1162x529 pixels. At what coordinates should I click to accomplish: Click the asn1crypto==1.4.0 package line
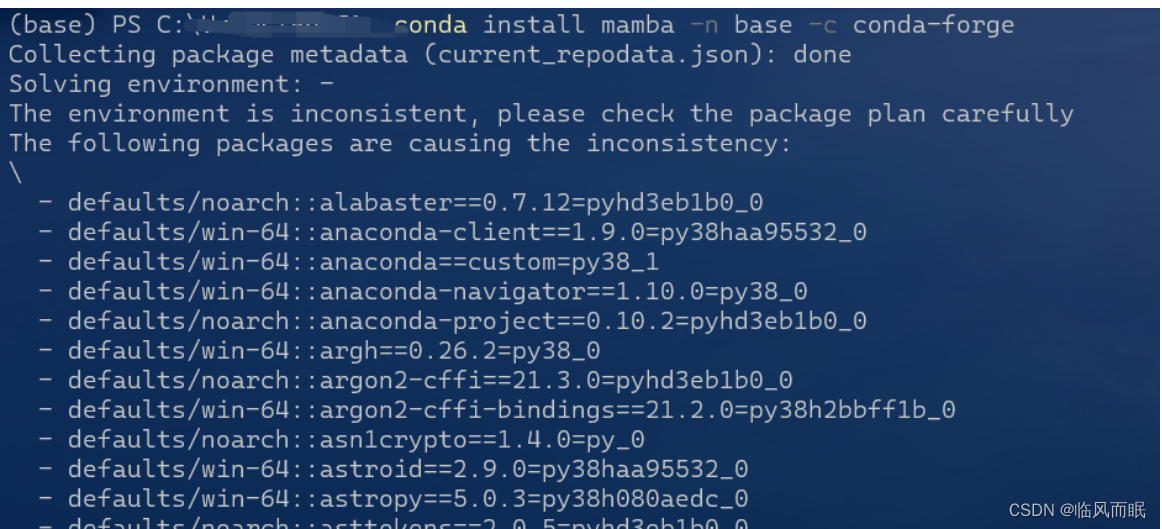pyautogui.click(x=342, y=440)
